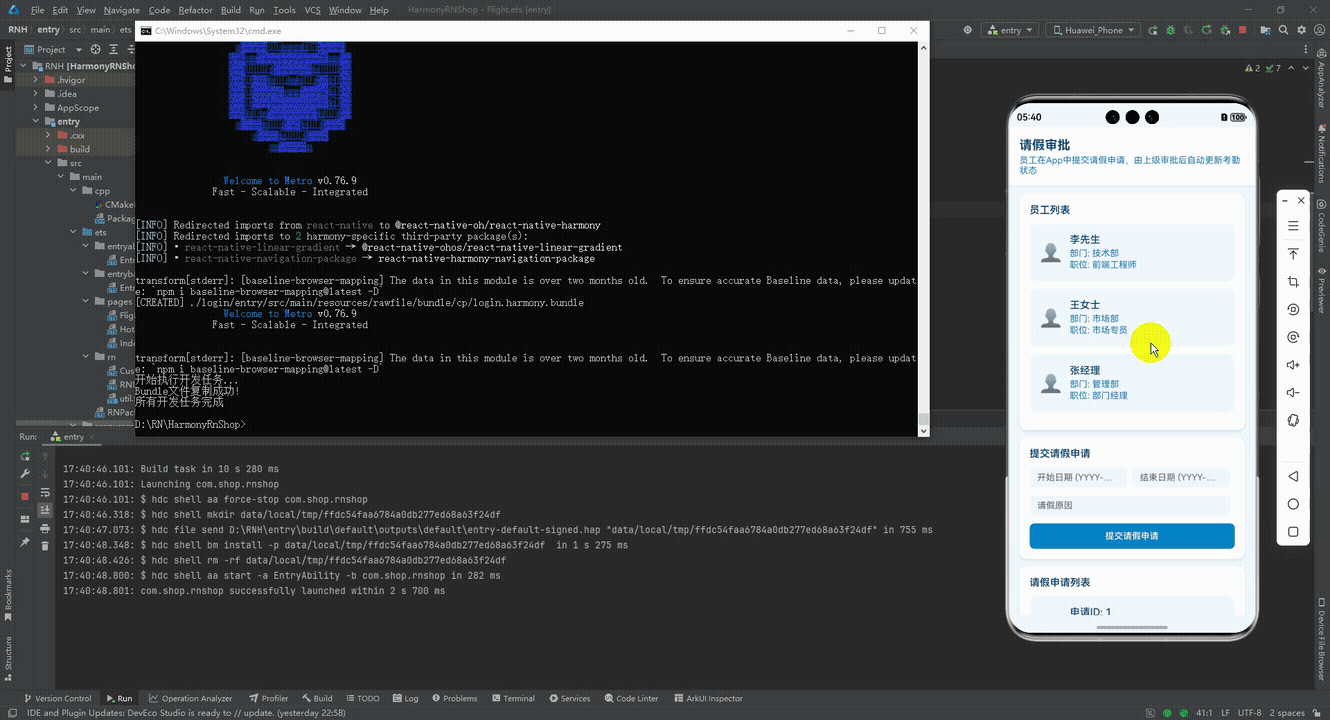This screenshot has width=1330, height=720.
Task: Click the wrench icon in Run panel
Action: [x=25, y=473]
